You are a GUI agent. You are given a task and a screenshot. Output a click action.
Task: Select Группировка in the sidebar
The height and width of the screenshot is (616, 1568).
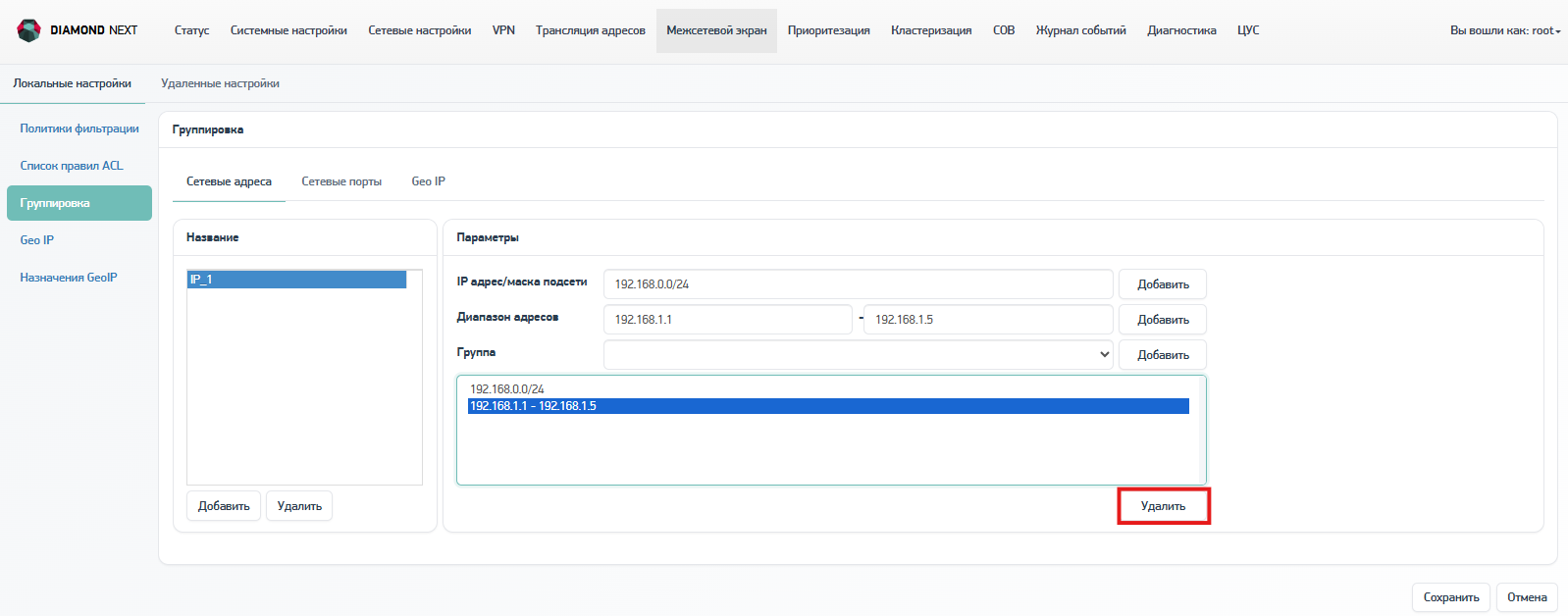tap(79, 203)
